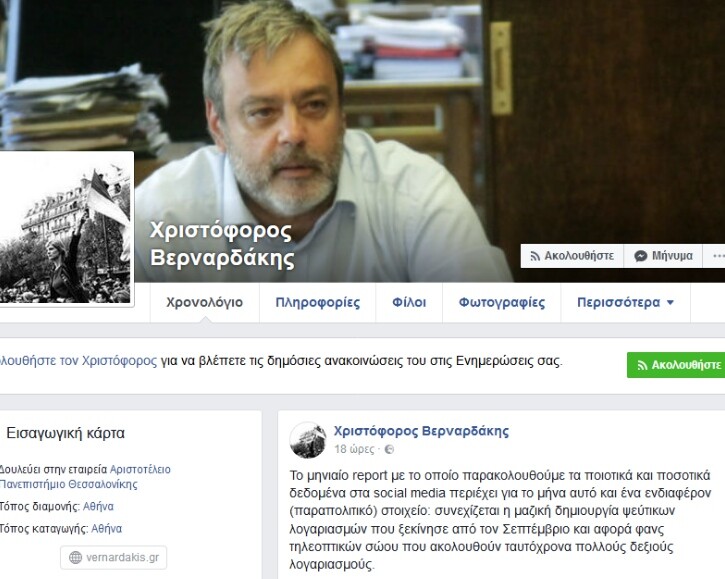The width and height of the screenshot is (725, 579).
Task: Go to the Φίλοι tab
Action: pyautogui.click(x=409, y=302)
